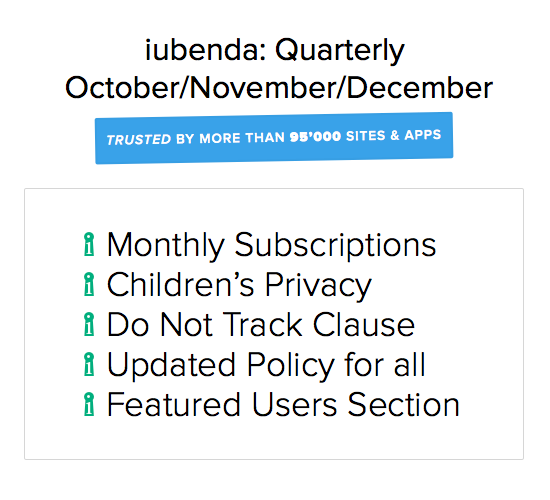Click the icon before Updated Policy for all

pos(89,364)
